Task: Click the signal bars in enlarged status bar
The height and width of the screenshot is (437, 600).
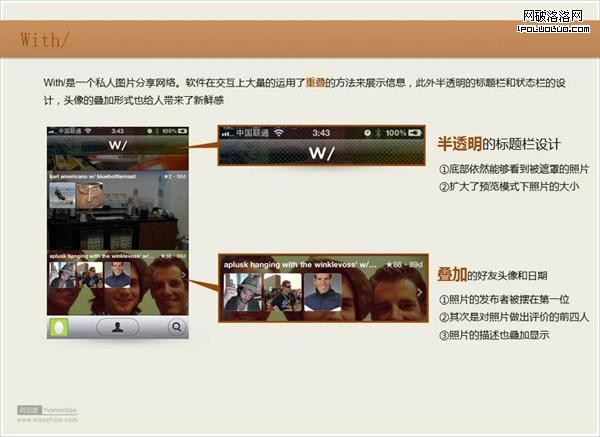Action: pyautogui.click(x=226, y=131)
